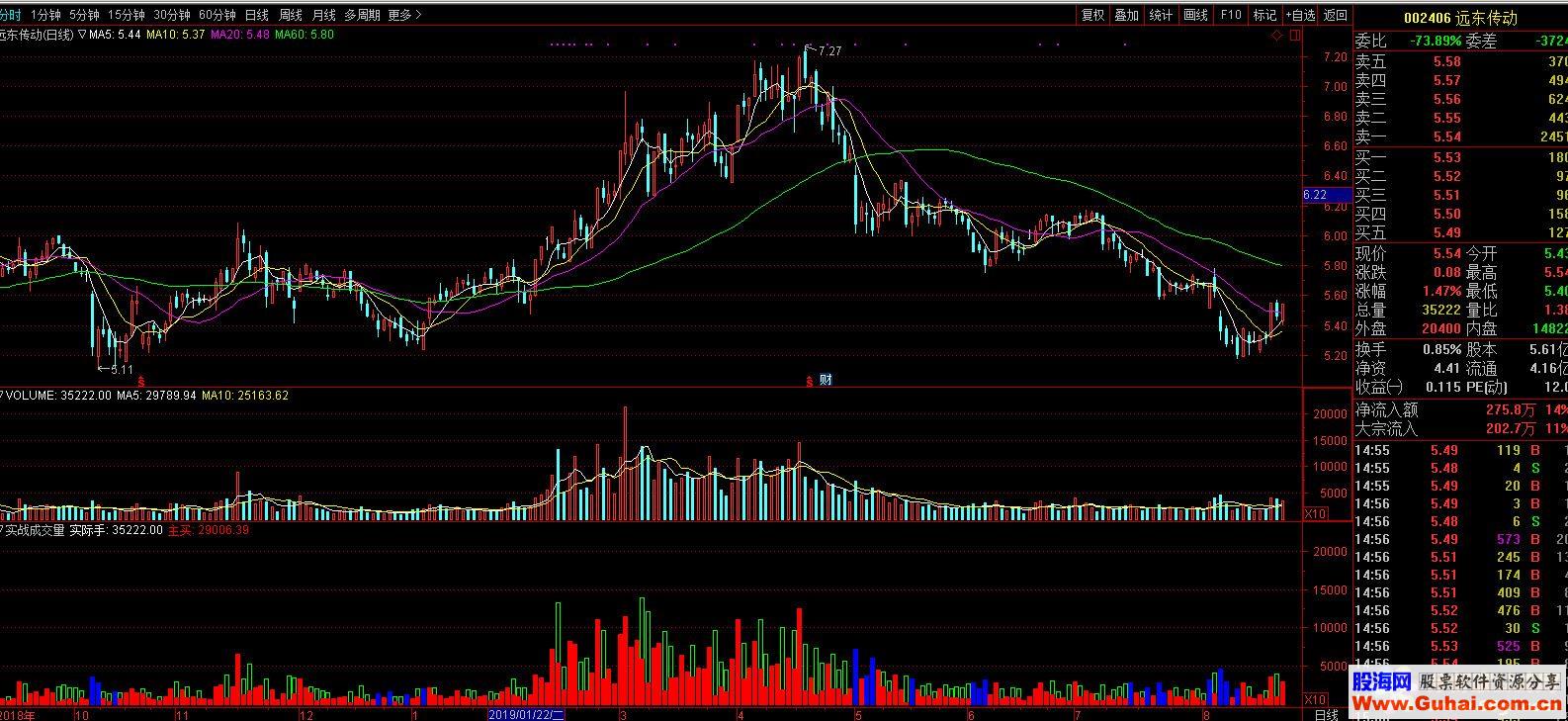Image resolution: width=1568 pixels, height=721 pixels.
Task: Select the 1分钟 period tab
Action: tap(44, 15)
